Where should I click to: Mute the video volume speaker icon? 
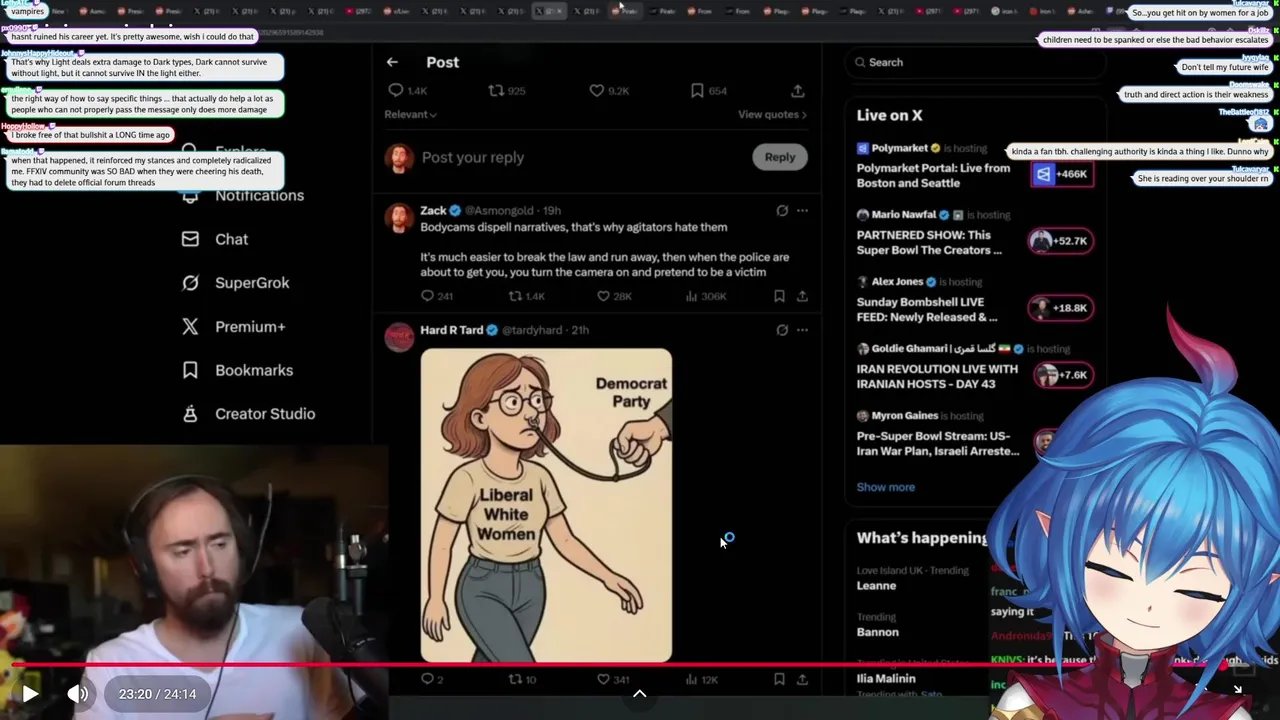coord(77,693)
